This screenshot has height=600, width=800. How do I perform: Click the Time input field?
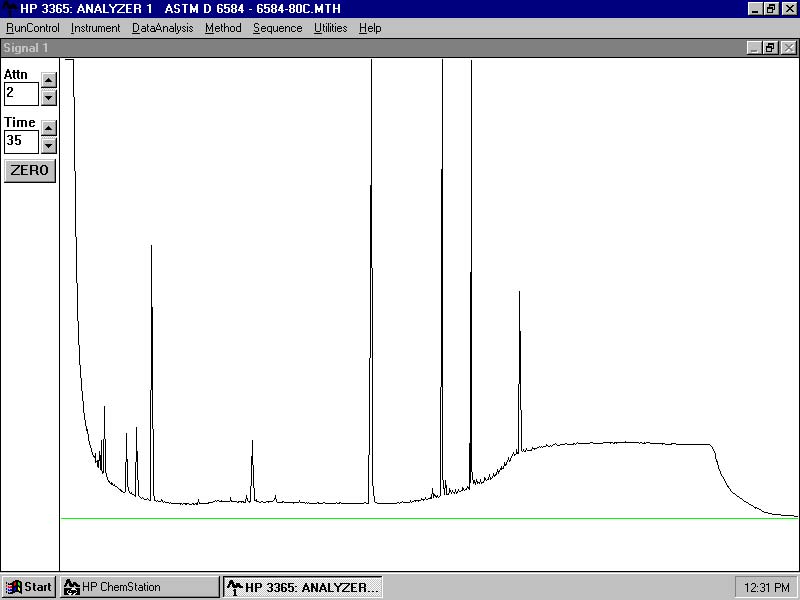[21, 142]
